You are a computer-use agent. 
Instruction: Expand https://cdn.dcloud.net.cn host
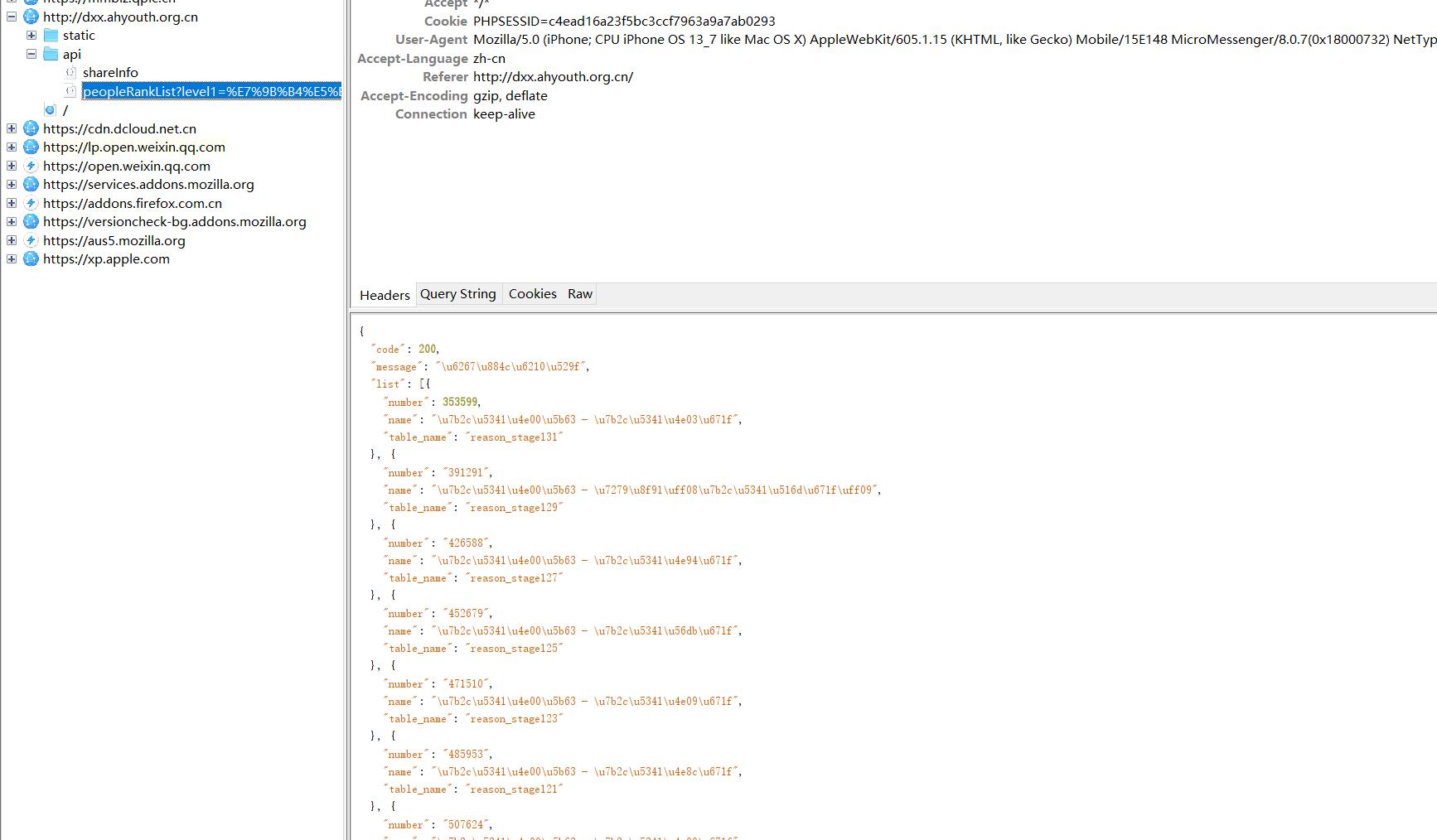point(12,128)
